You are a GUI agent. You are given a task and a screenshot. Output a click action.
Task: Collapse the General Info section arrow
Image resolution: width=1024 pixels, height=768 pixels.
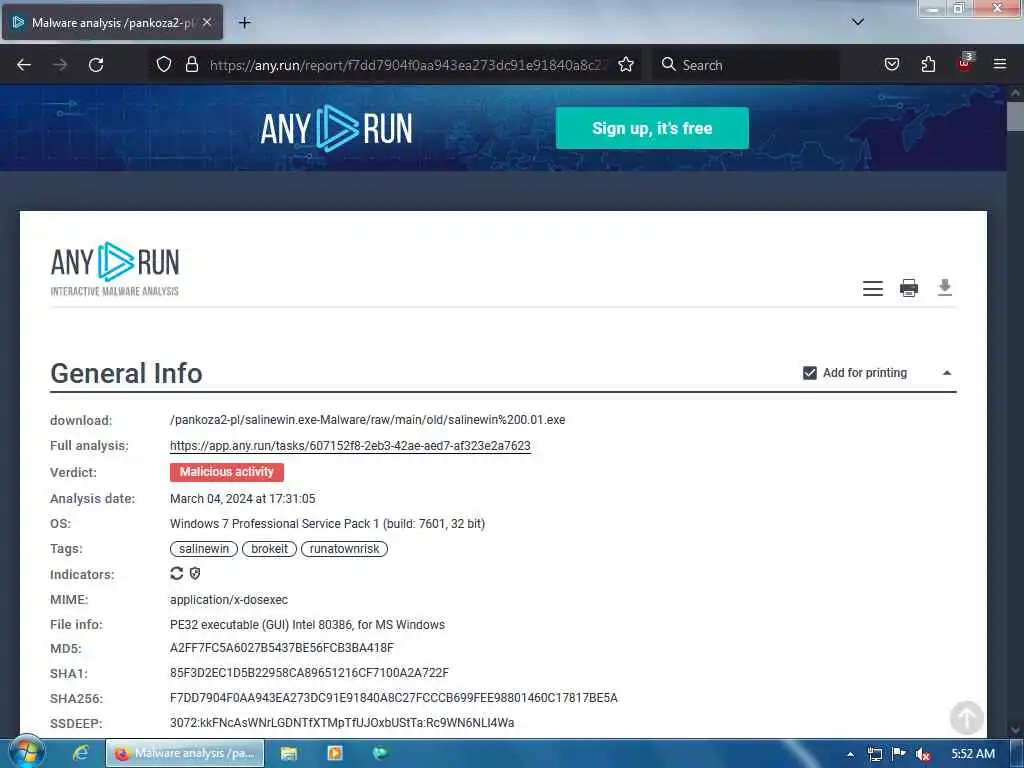[947, 373]
